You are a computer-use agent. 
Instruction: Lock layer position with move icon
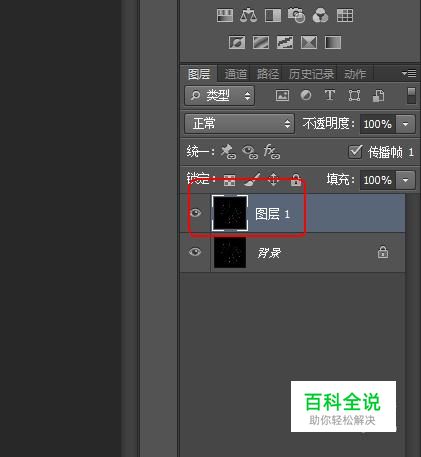click(273, 180)
